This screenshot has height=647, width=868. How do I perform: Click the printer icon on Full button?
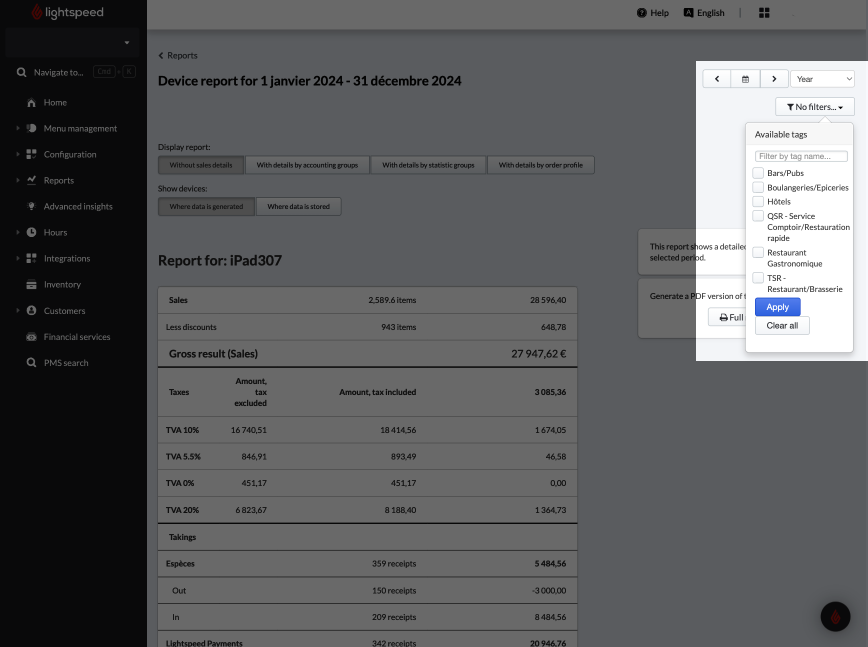pos(724,318)
